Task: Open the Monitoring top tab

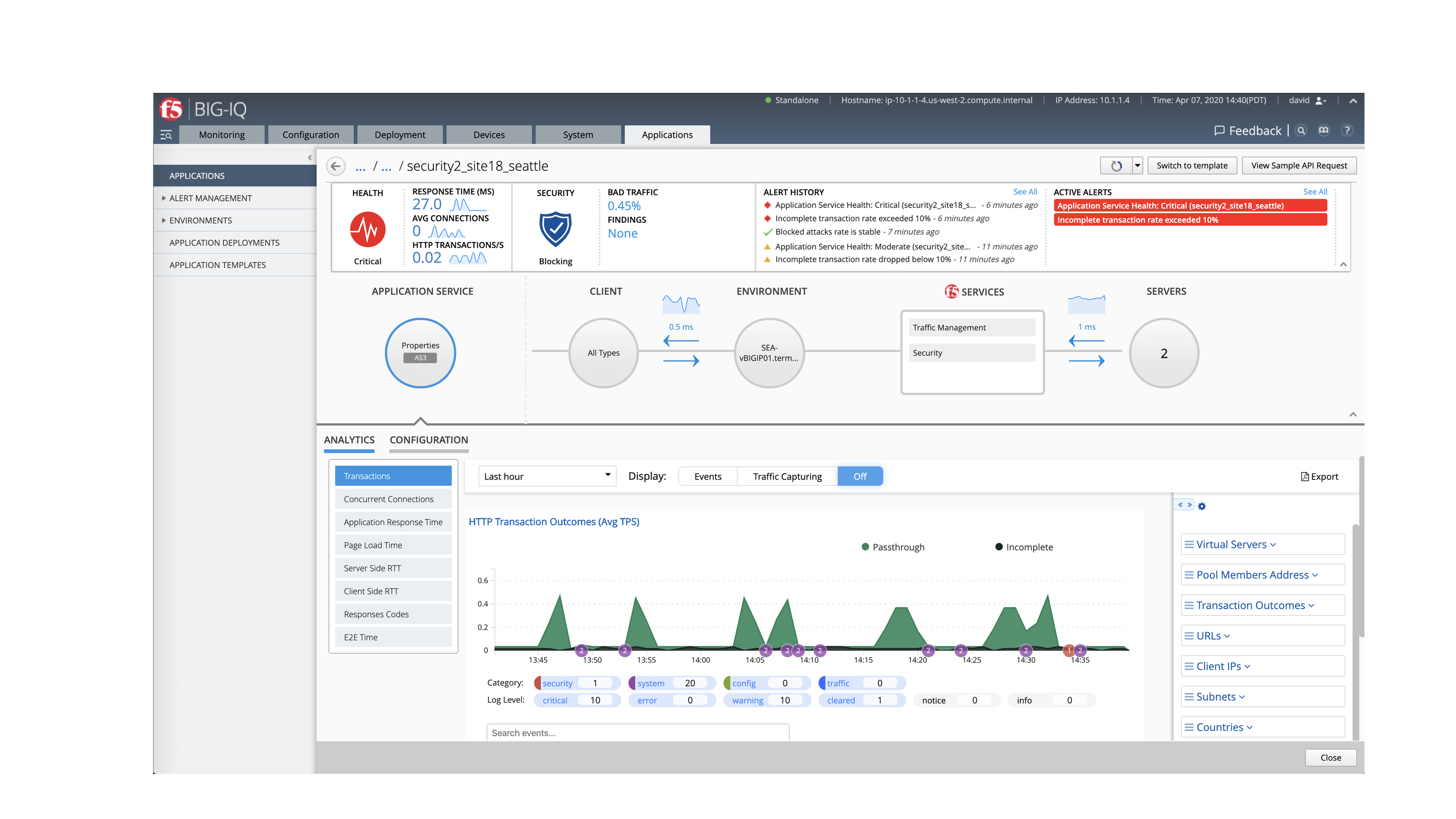Action: (x=221, y=134)
